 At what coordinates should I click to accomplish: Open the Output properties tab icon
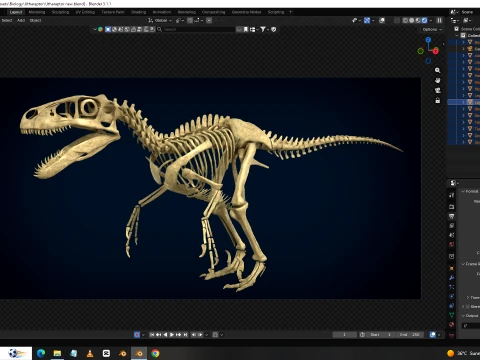tap(451, 216)
